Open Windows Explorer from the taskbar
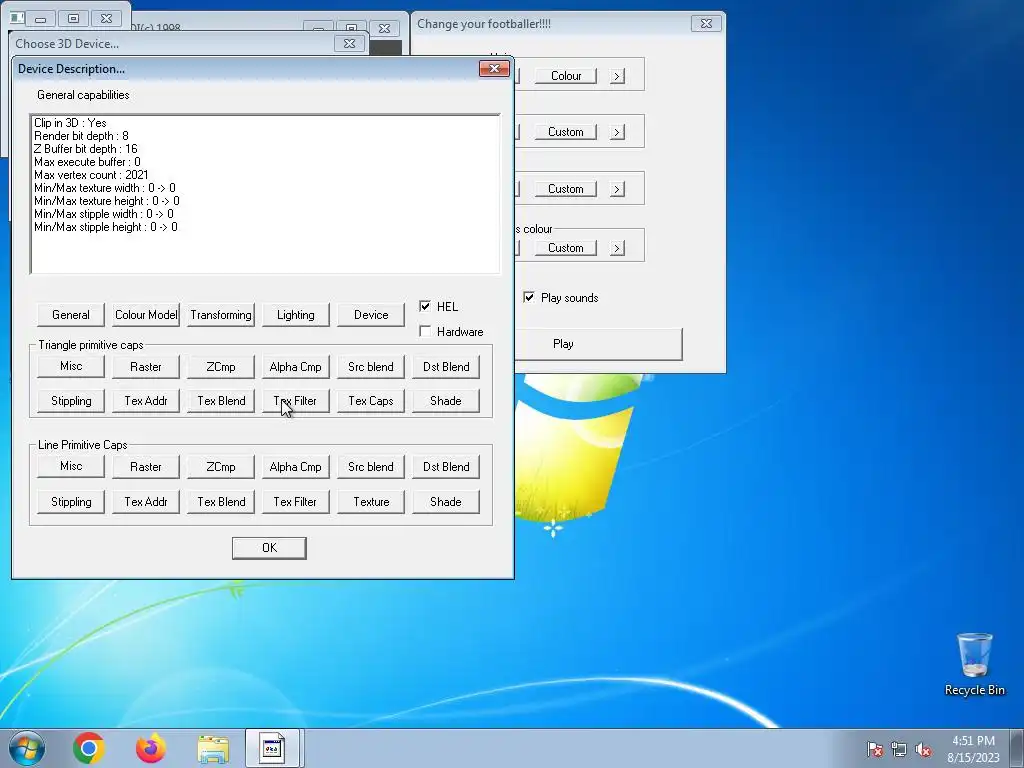The image size is (1024, 768). (213, 748)
